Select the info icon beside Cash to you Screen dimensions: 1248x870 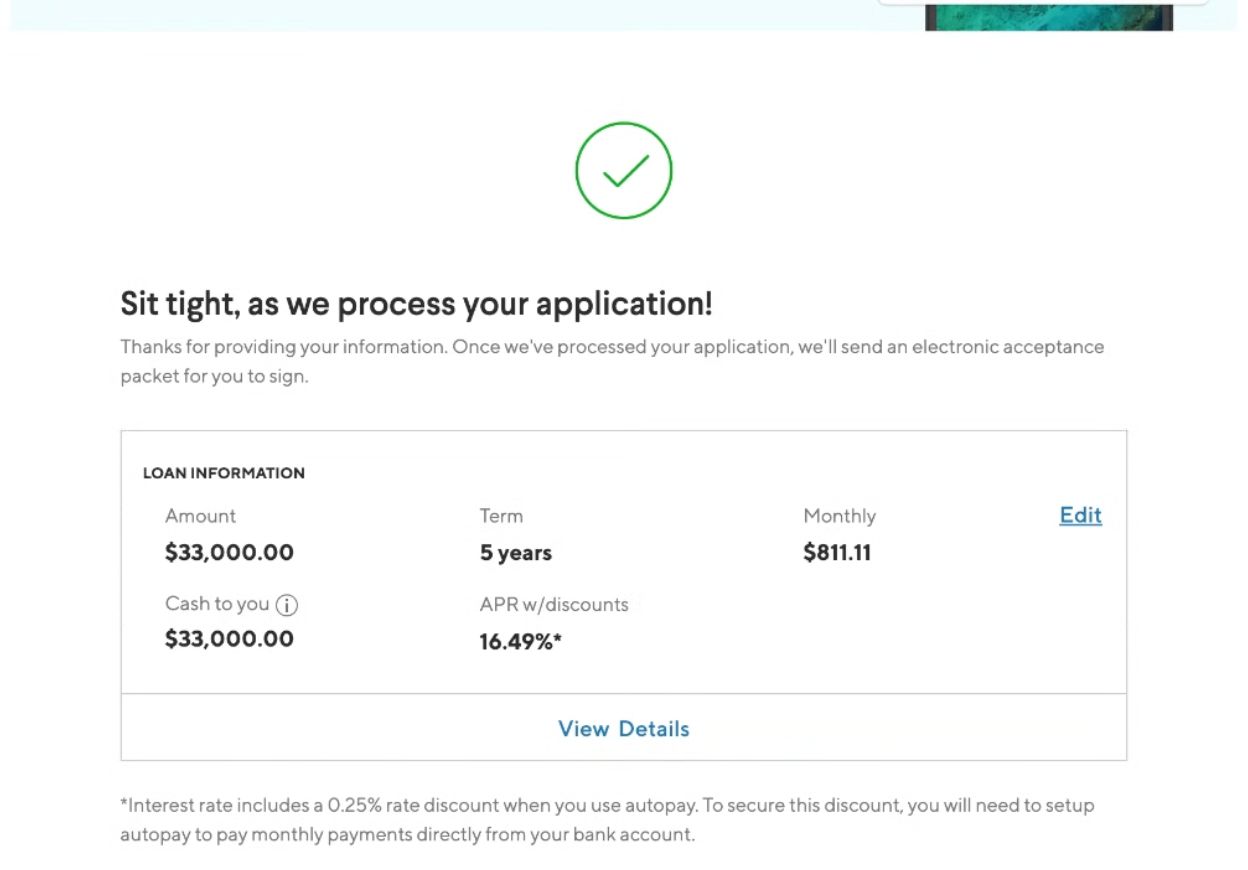tap(289, 604)
